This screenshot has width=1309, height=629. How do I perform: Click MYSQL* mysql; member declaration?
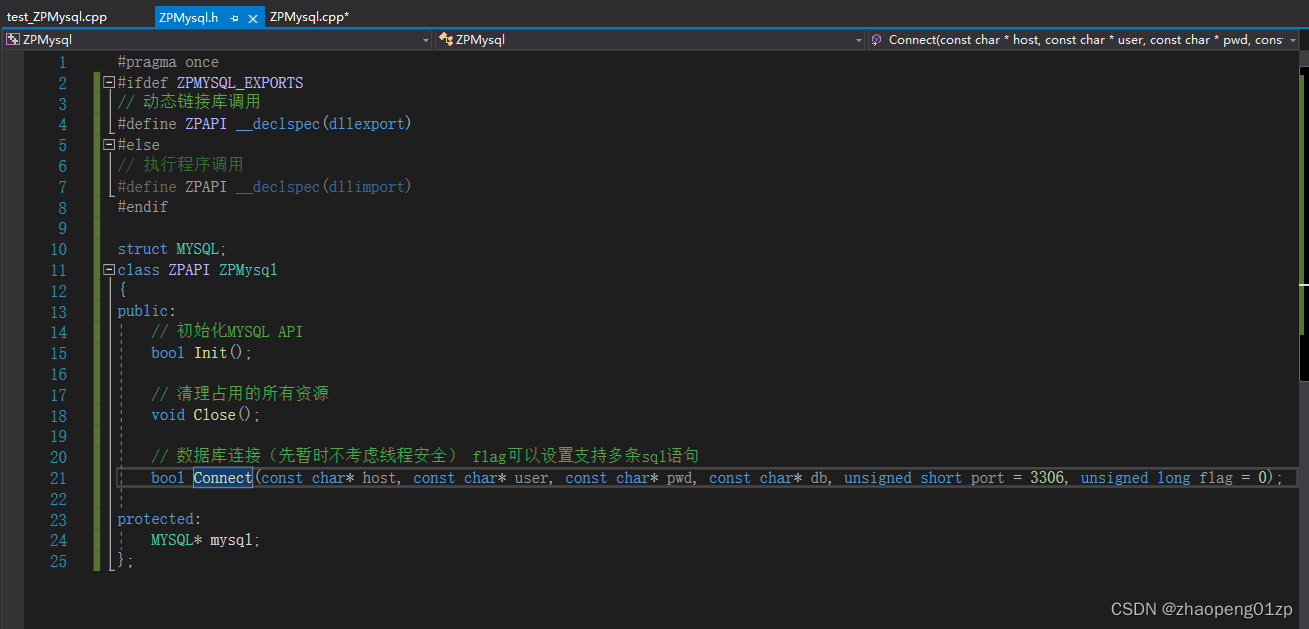206,540
